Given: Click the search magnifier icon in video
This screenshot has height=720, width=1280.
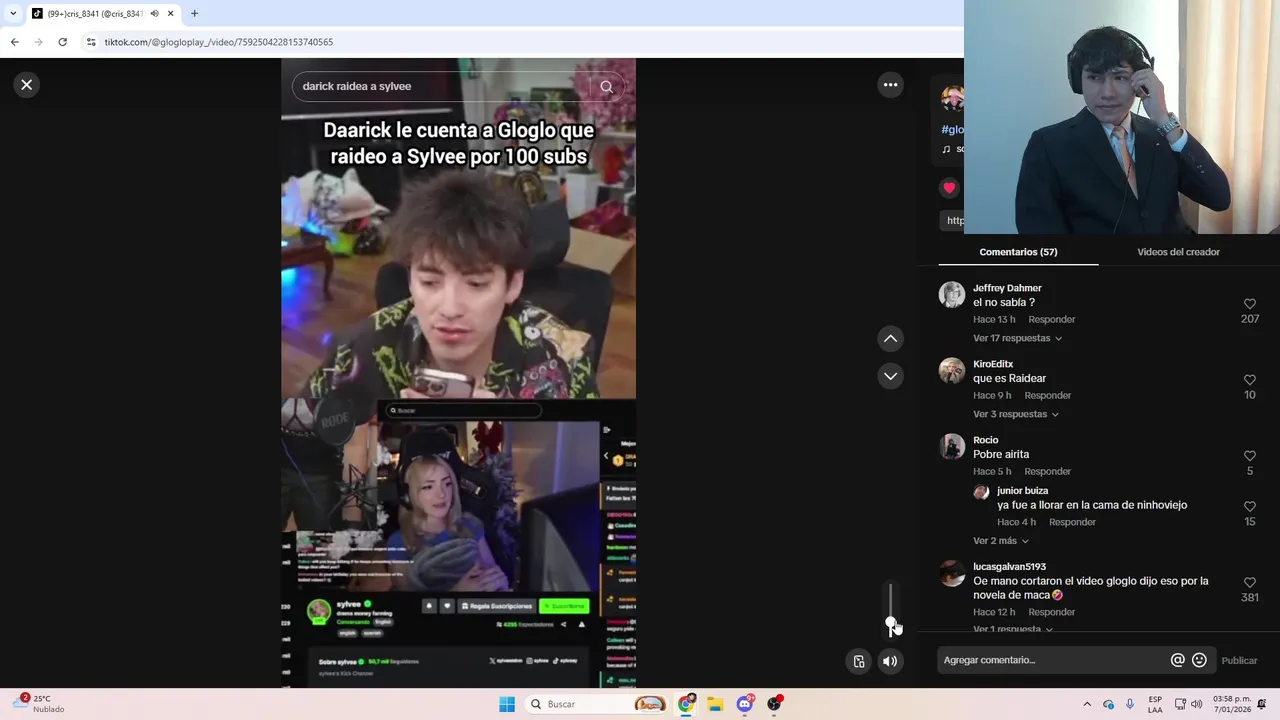Looking at the screenshot, I should coord(606,86).
